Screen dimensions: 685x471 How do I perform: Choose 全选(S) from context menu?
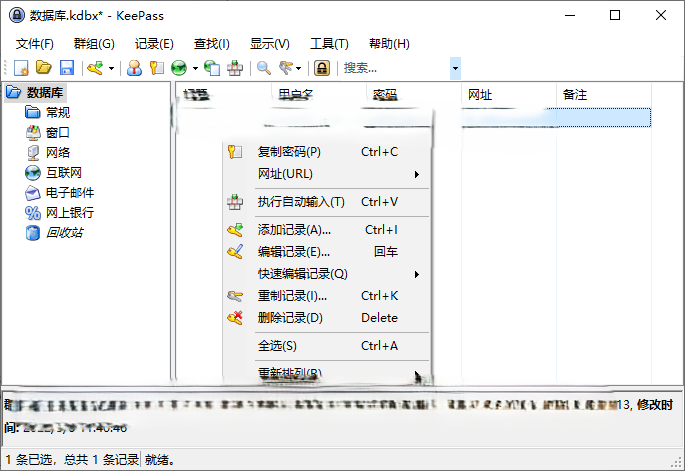tap(327, 346)
